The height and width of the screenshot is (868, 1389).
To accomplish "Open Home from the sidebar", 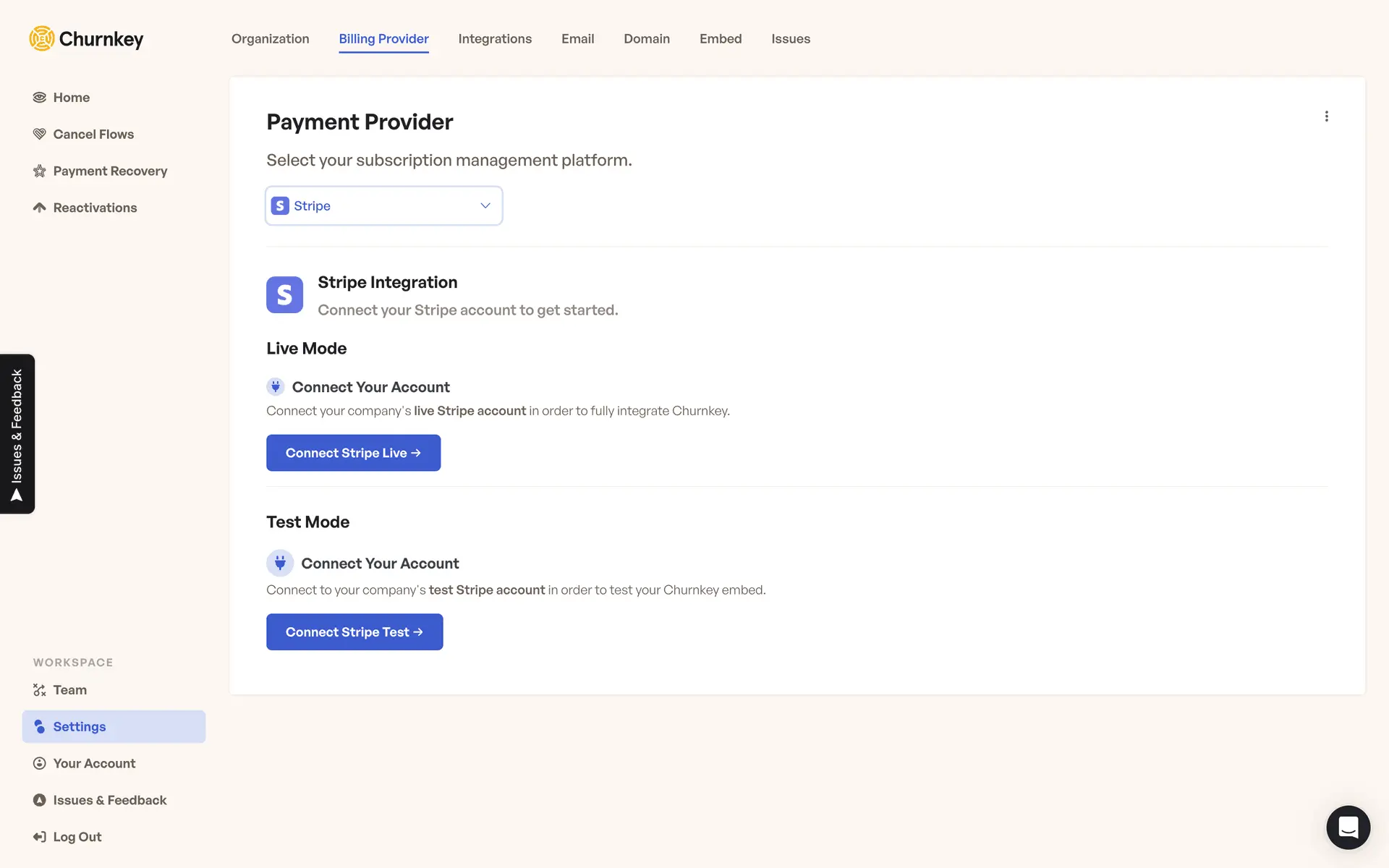I will [x=71, y=98].
